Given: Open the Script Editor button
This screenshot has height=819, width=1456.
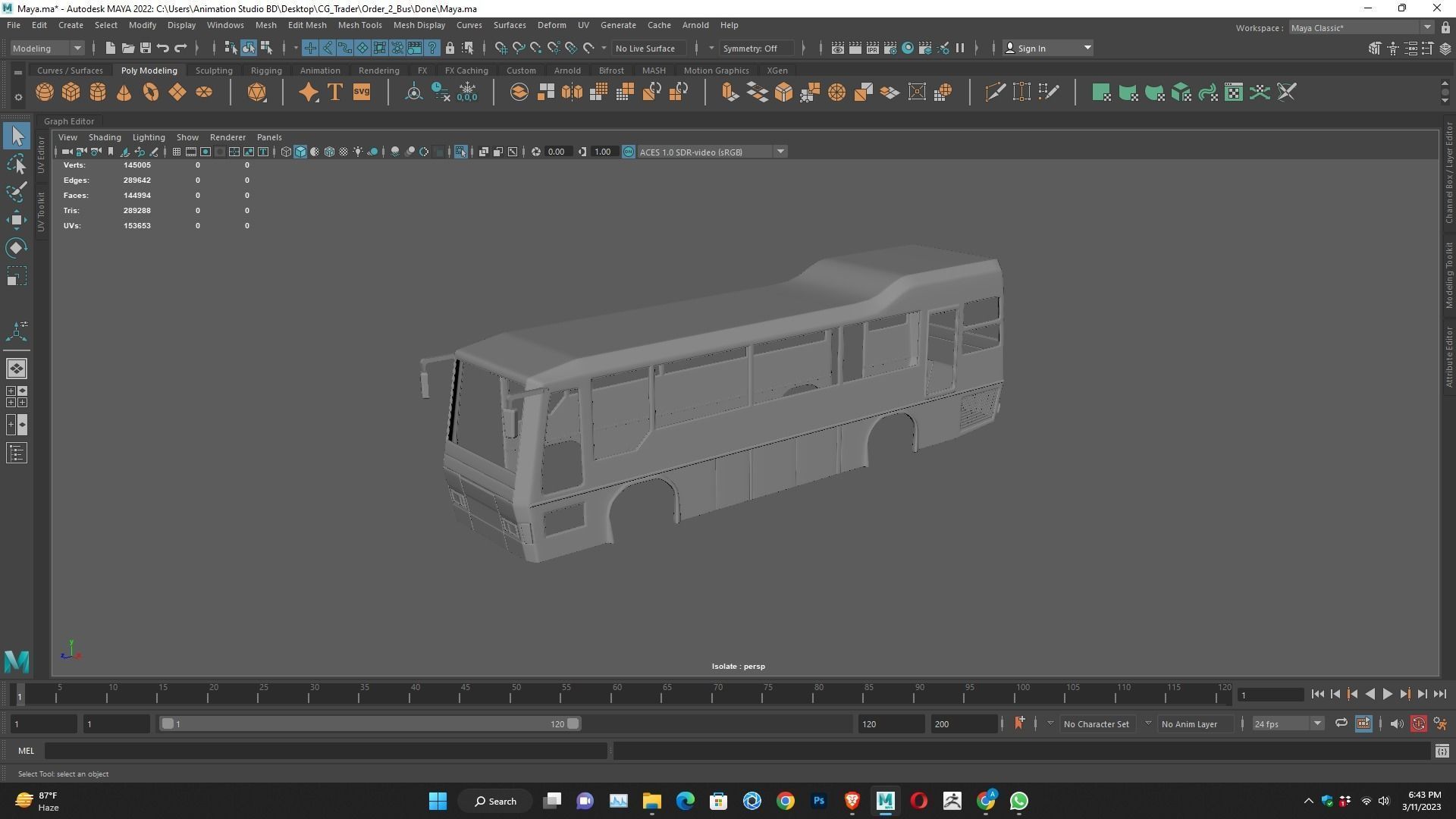Looking at the screenshot, I should tap(1442, 751).
